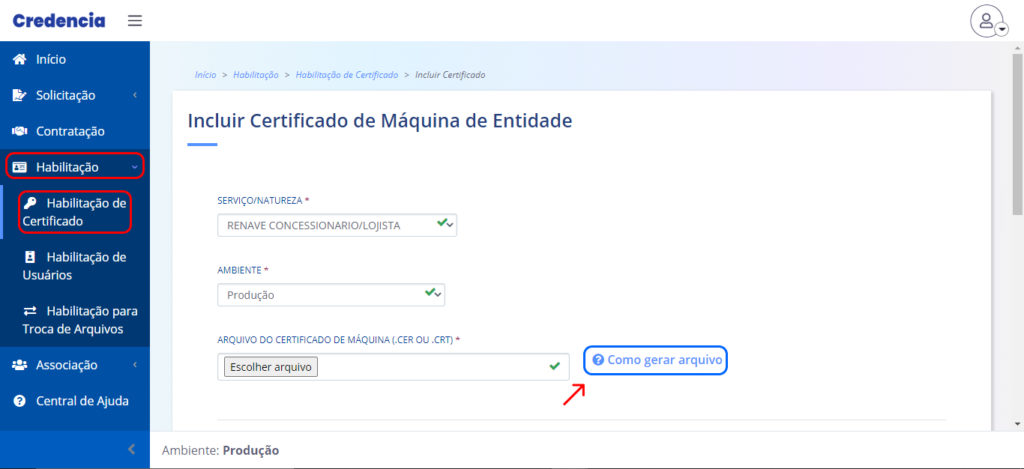Click the key icon for Habilitação de Certificado
Screen dimensions: 1024x469
tap(29, 203)
